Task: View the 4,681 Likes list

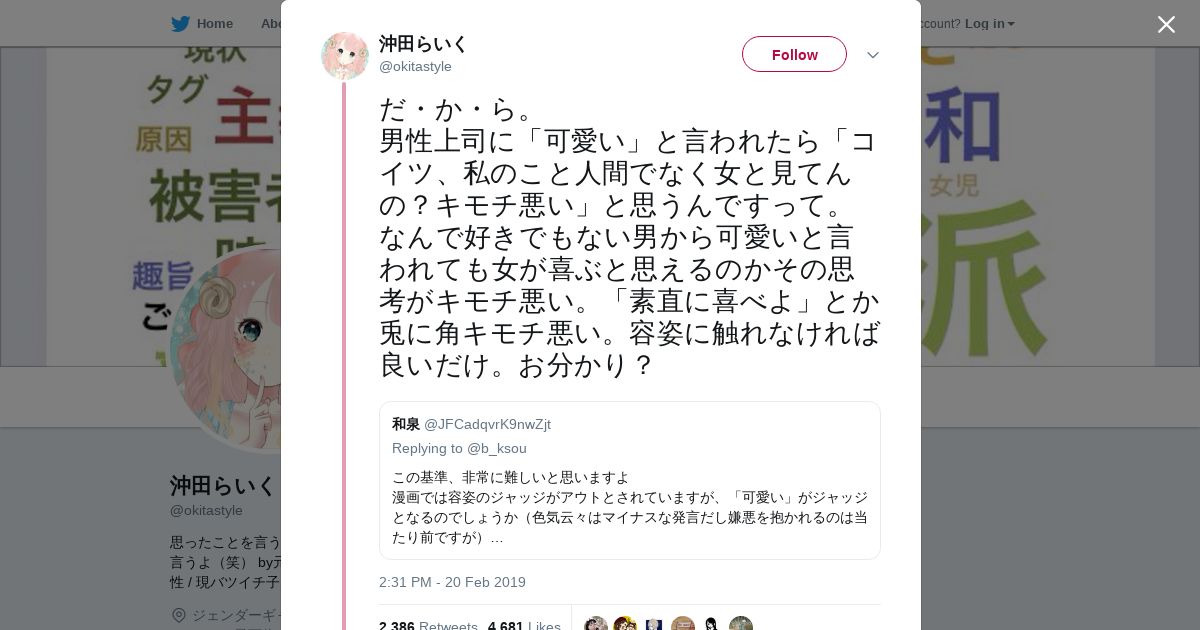Action: (523, 626)
